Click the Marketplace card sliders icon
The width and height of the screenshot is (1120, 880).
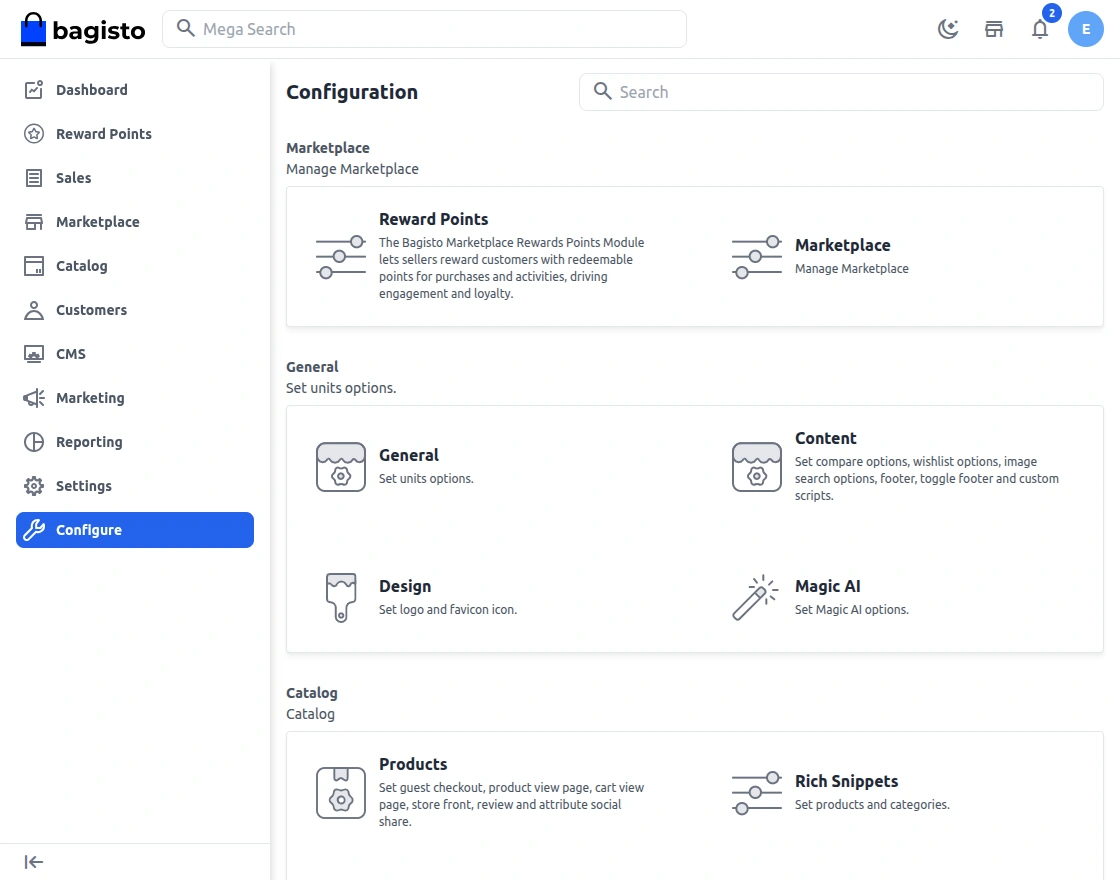[756, 257]
